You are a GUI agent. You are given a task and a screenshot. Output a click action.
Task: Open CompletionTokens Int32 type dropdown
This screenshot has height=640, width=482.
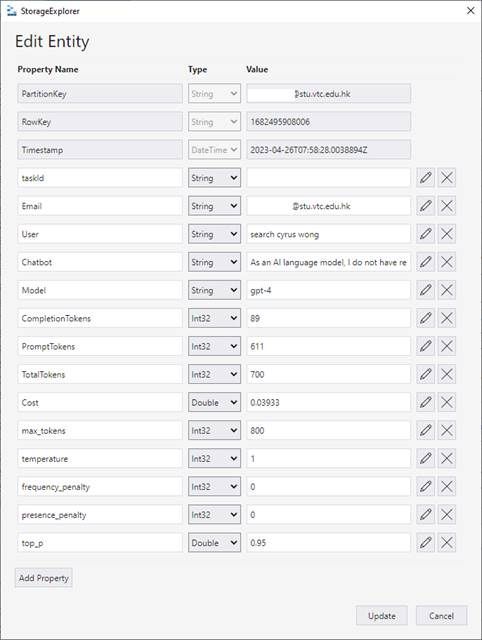click(x=214, y=318)
